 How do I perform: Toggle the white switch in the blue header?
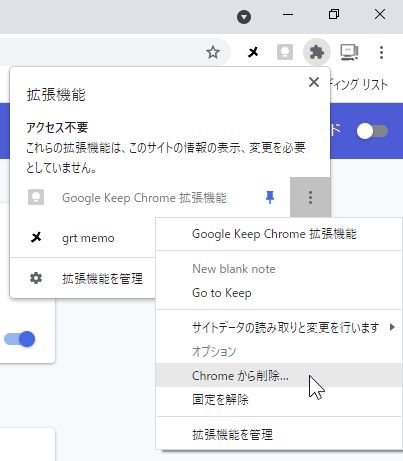(372, 131)
